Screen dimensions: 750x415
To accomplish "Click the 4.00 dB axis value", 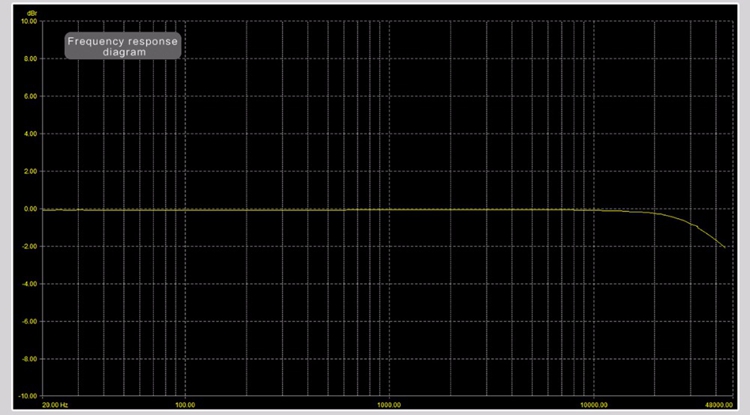I will 31,134.
